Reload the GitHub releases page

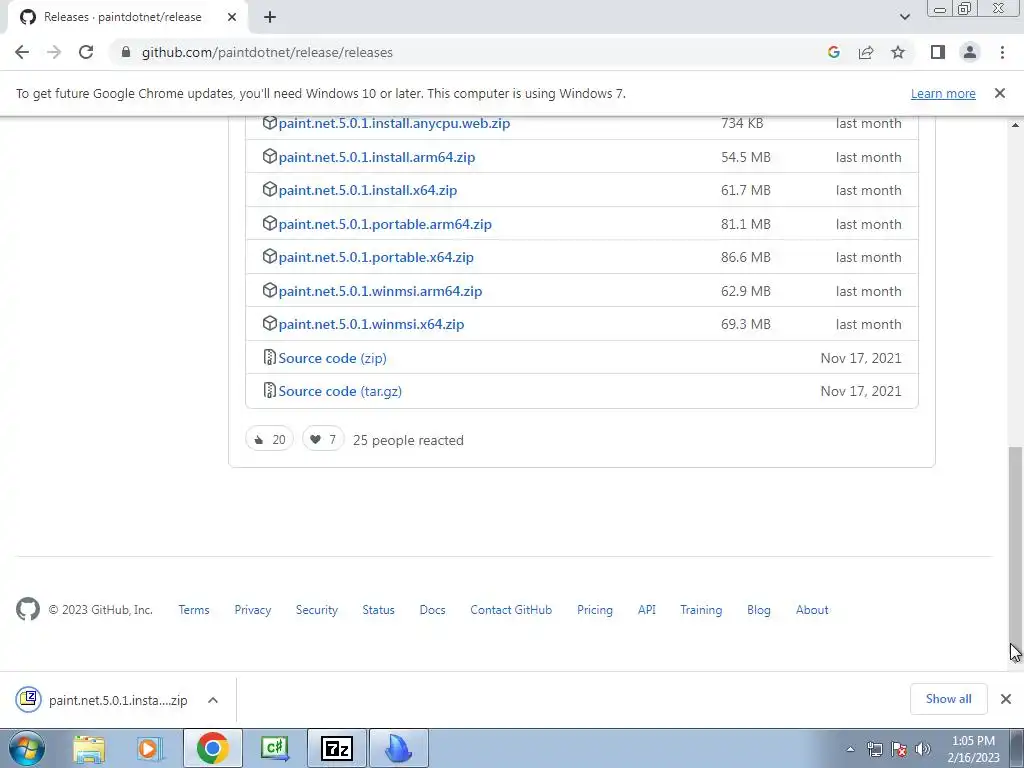point(86,52)
